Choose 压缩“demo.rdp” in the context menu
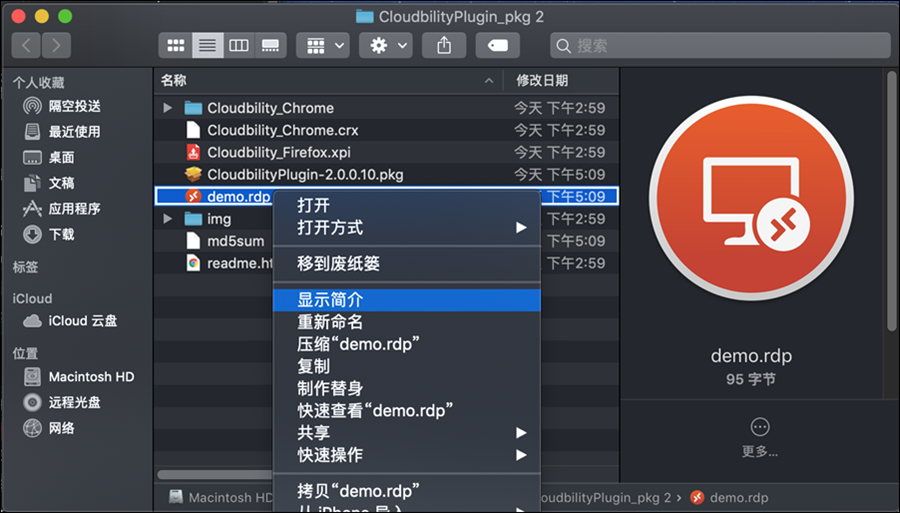The width and height of the screenshot is (900, 513). tap(407, 344)
